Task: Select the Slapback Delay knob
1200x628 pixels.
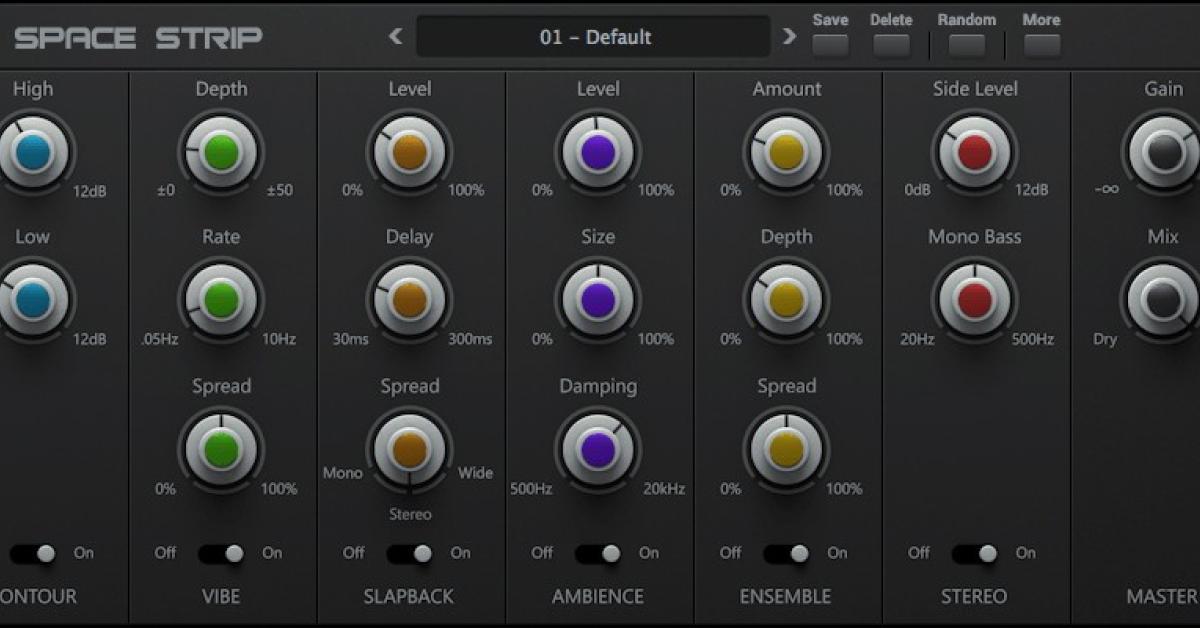Action: 409,300
